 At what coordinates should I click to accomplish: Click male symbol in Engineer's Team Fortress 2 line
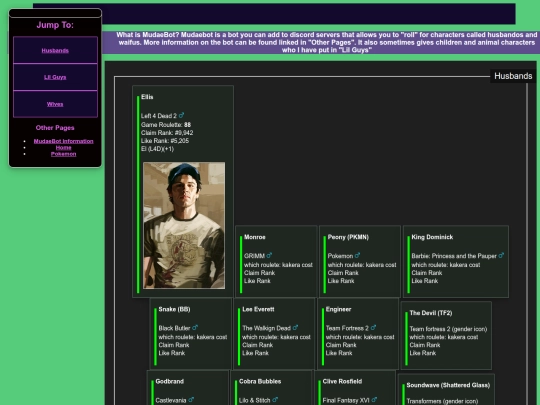[373, 327]
